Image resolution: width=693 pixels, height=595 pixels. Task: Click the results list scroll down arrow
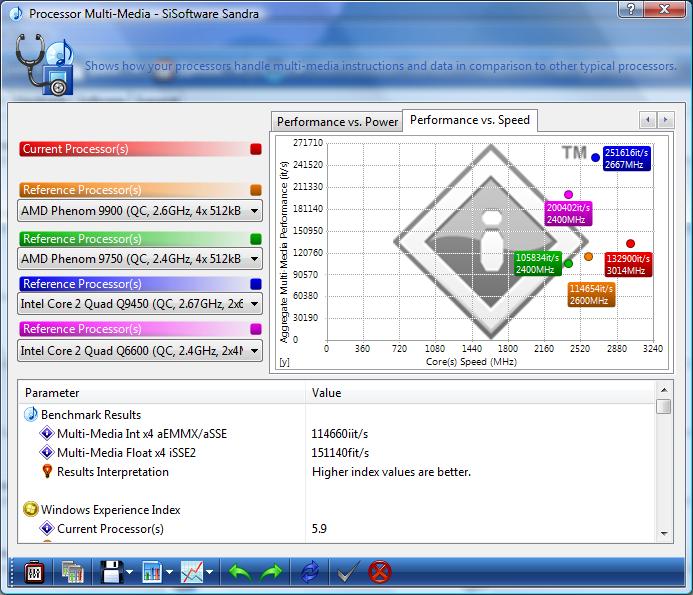click(x=664, y=534)
